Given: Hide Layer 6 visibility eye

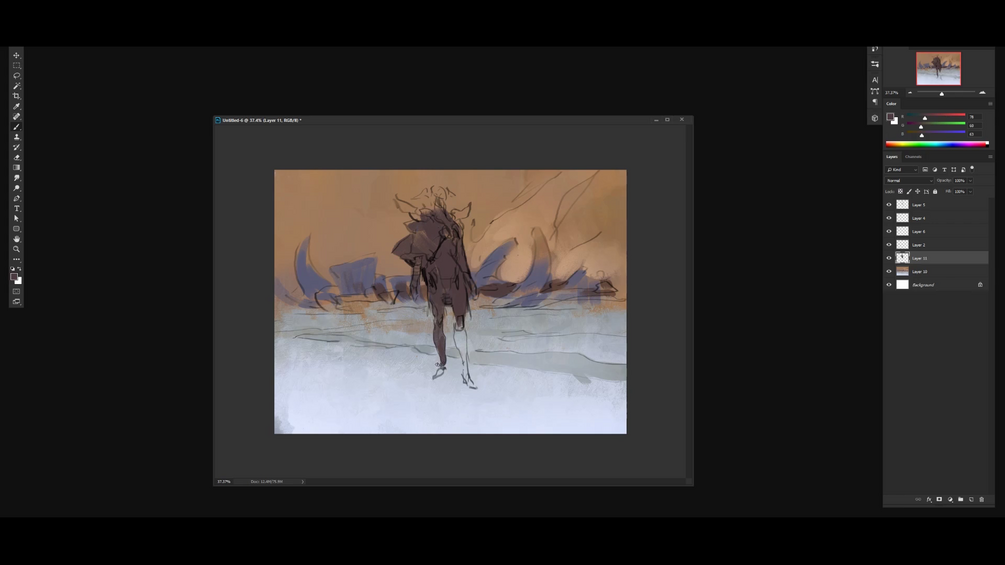Looking at the screenshot, I should click(x=889, y=232).
